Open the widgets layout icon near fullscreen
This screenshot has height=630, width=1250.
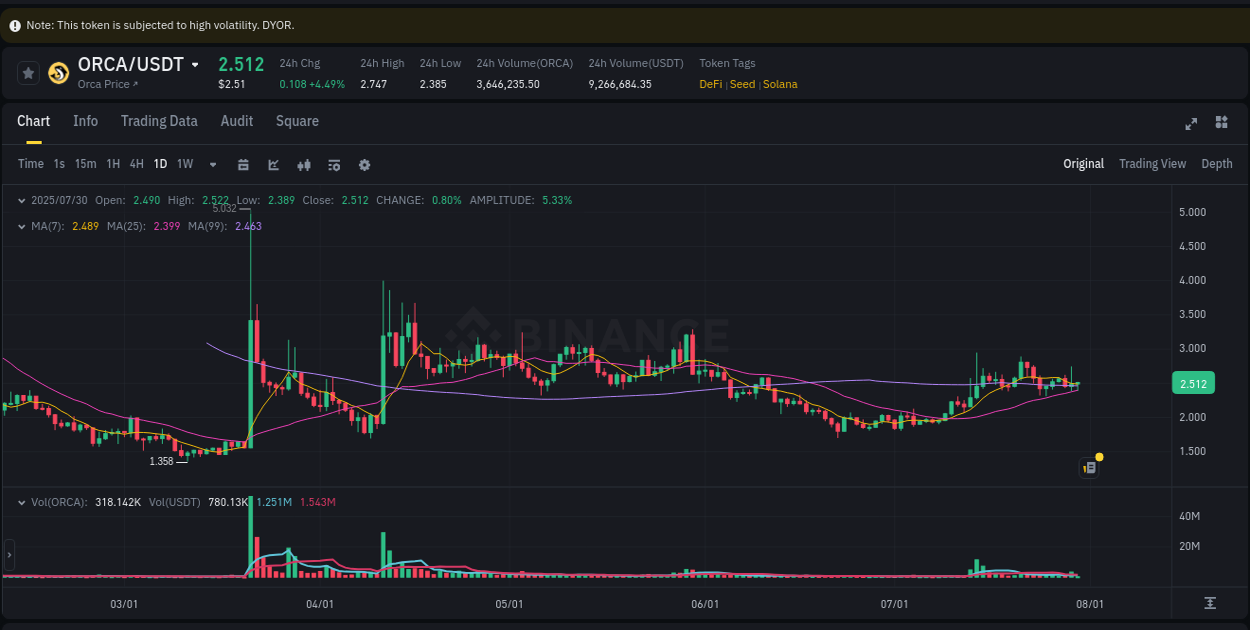coord(1221,122)
